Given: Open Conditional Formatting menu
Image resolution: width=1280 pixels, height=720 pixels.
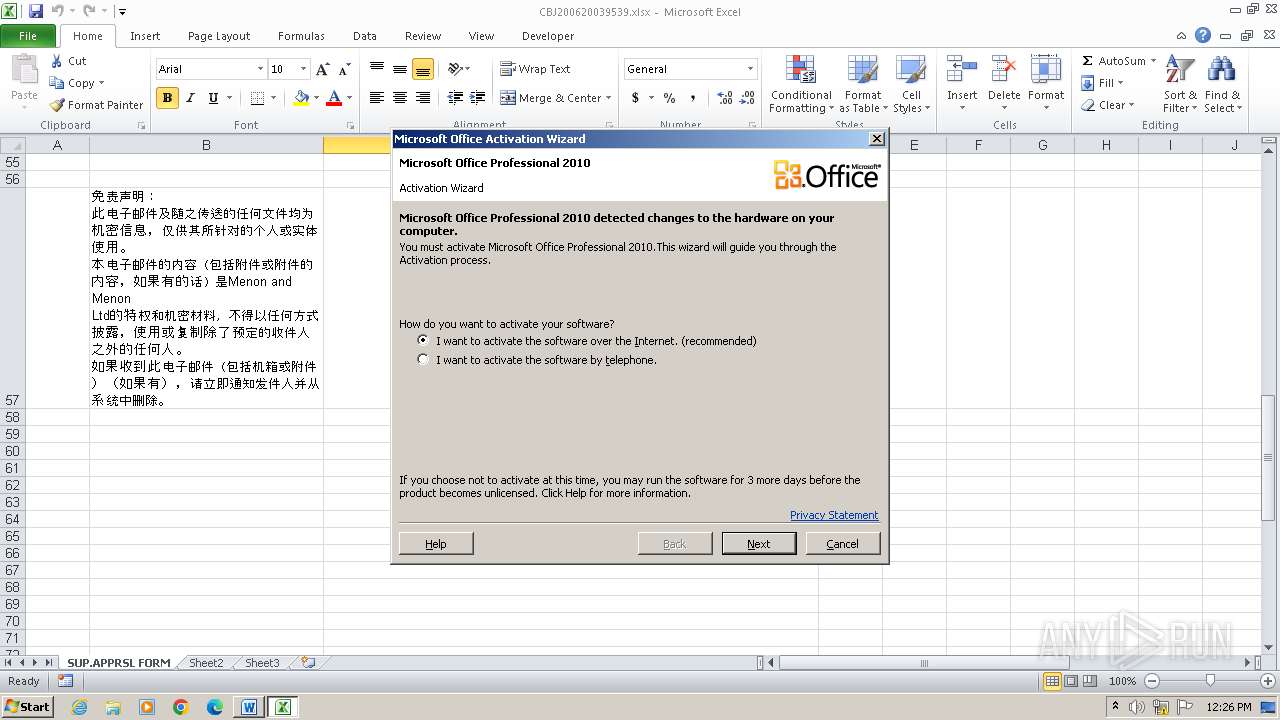Looking at the screenshot, I should point(801,84).
